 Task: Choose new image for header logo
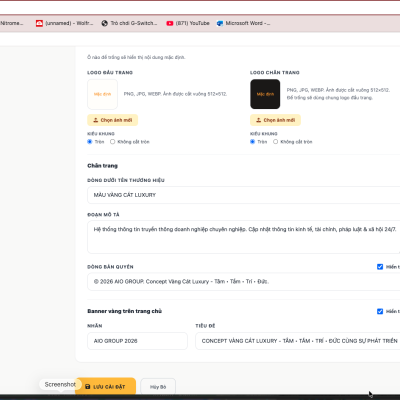click(x=113, y=120)
